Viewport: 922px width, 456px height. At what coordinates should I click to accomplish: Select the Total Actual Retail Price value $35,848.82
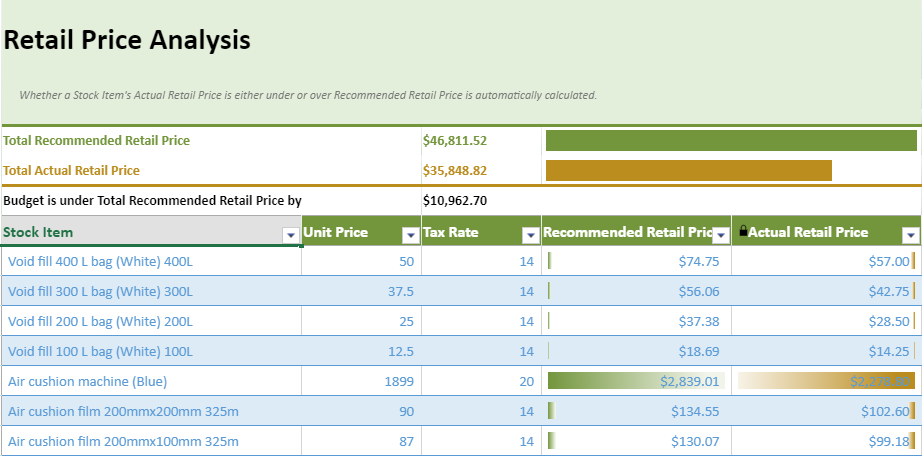point(455,171)
